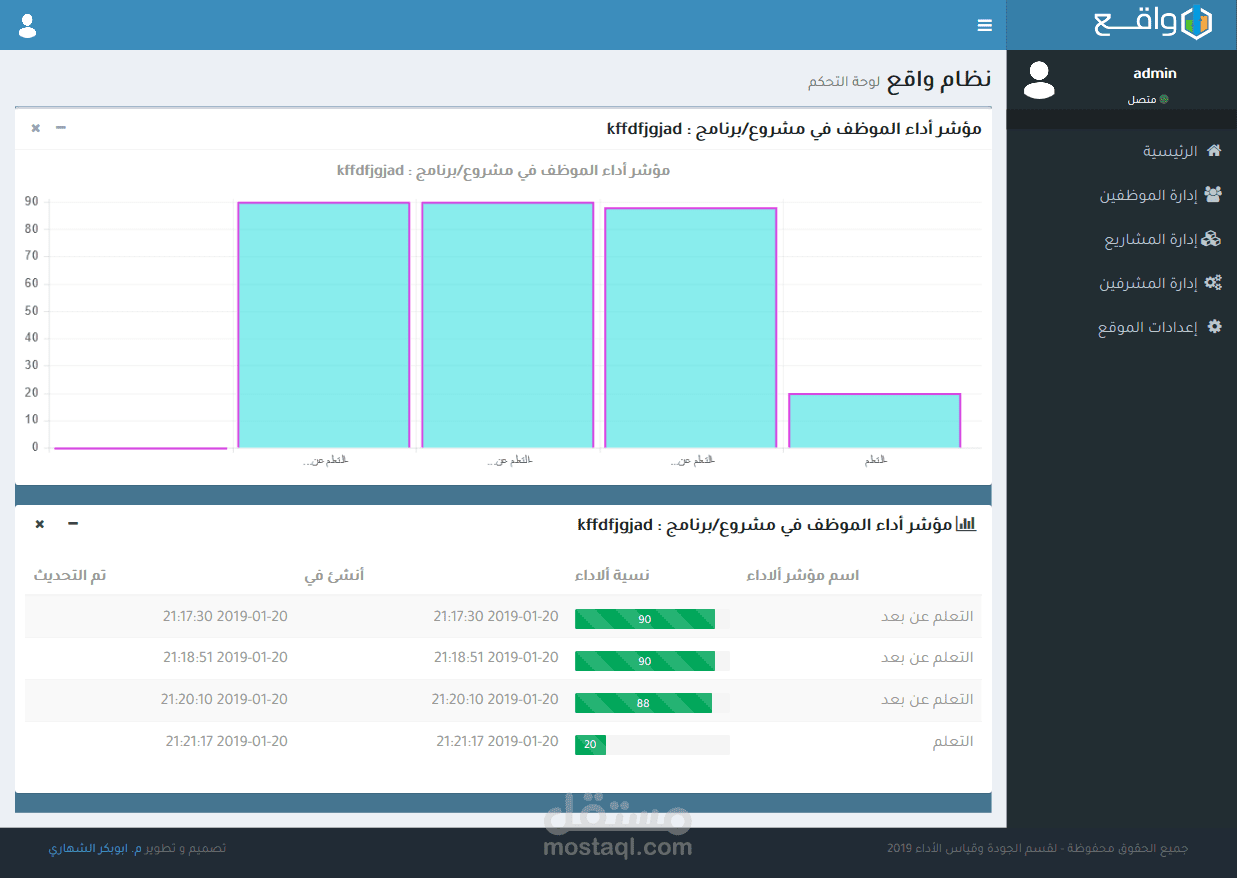Click the y-axis label 90 on chart
1237x878 pixels.
point(32,201)
